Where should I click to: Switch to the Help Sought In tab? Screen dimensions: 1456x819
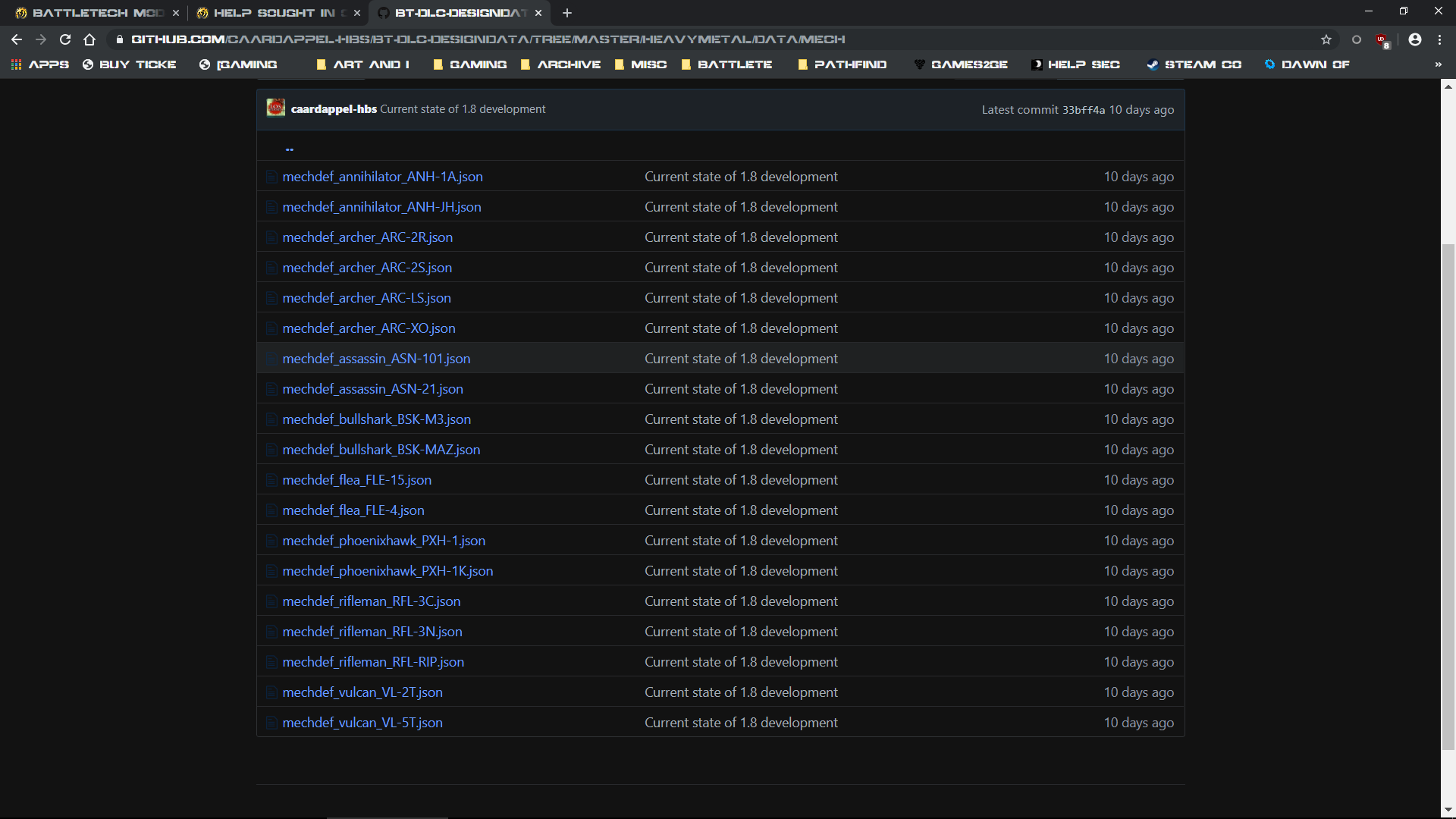[278, 13]
